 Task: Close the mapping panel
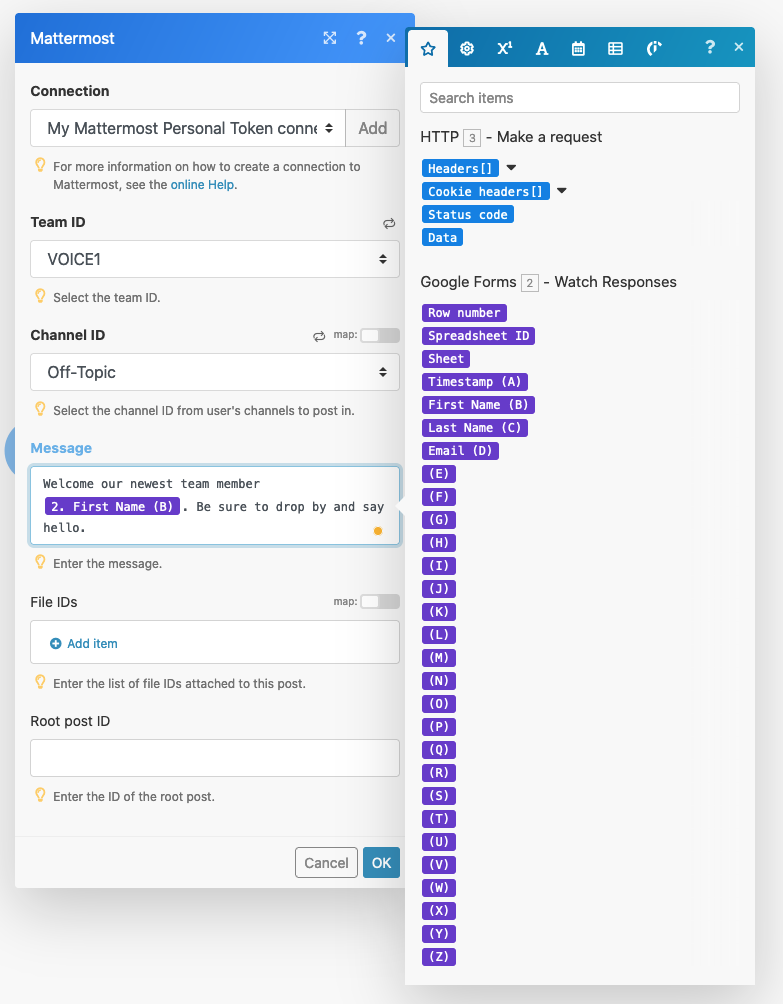pos(739,47)
